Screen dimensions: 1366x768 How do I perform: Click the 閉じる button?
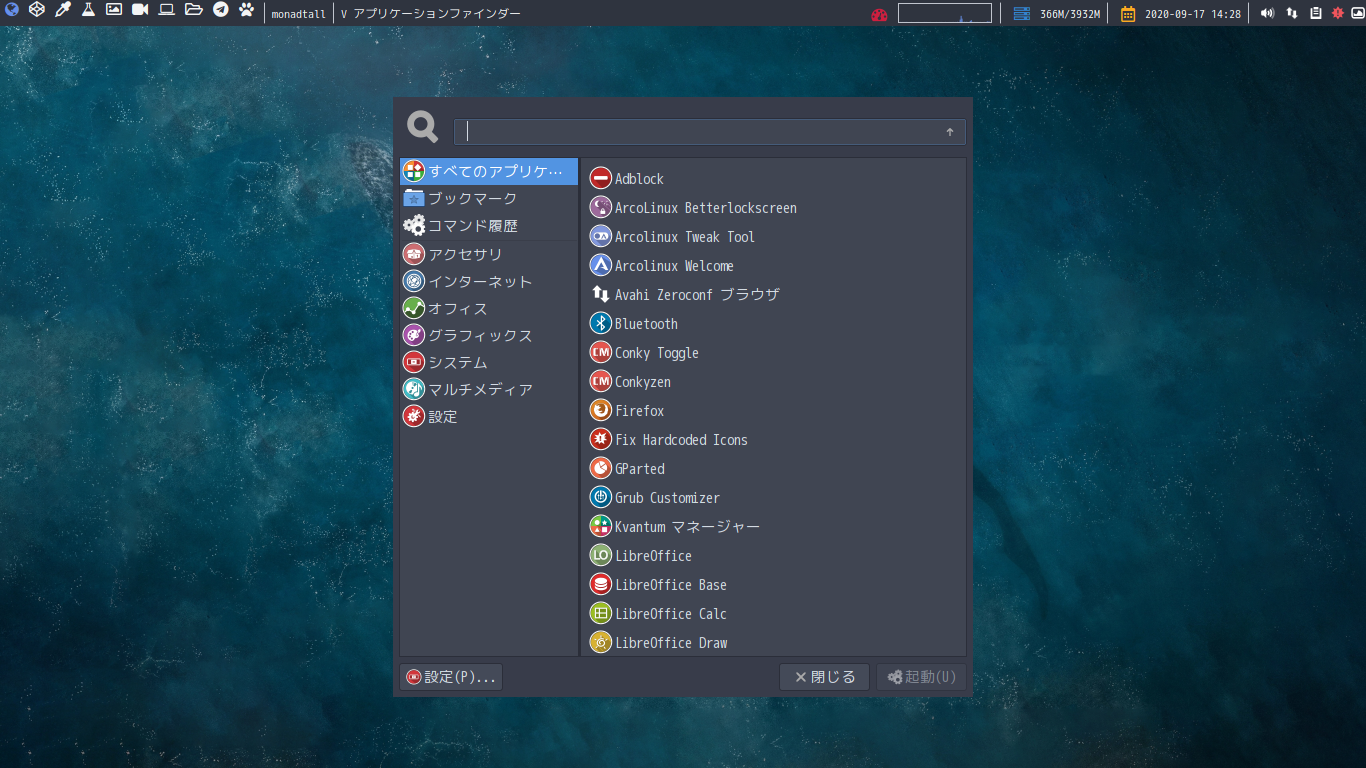pyautogui.click(x=824, y=677)
